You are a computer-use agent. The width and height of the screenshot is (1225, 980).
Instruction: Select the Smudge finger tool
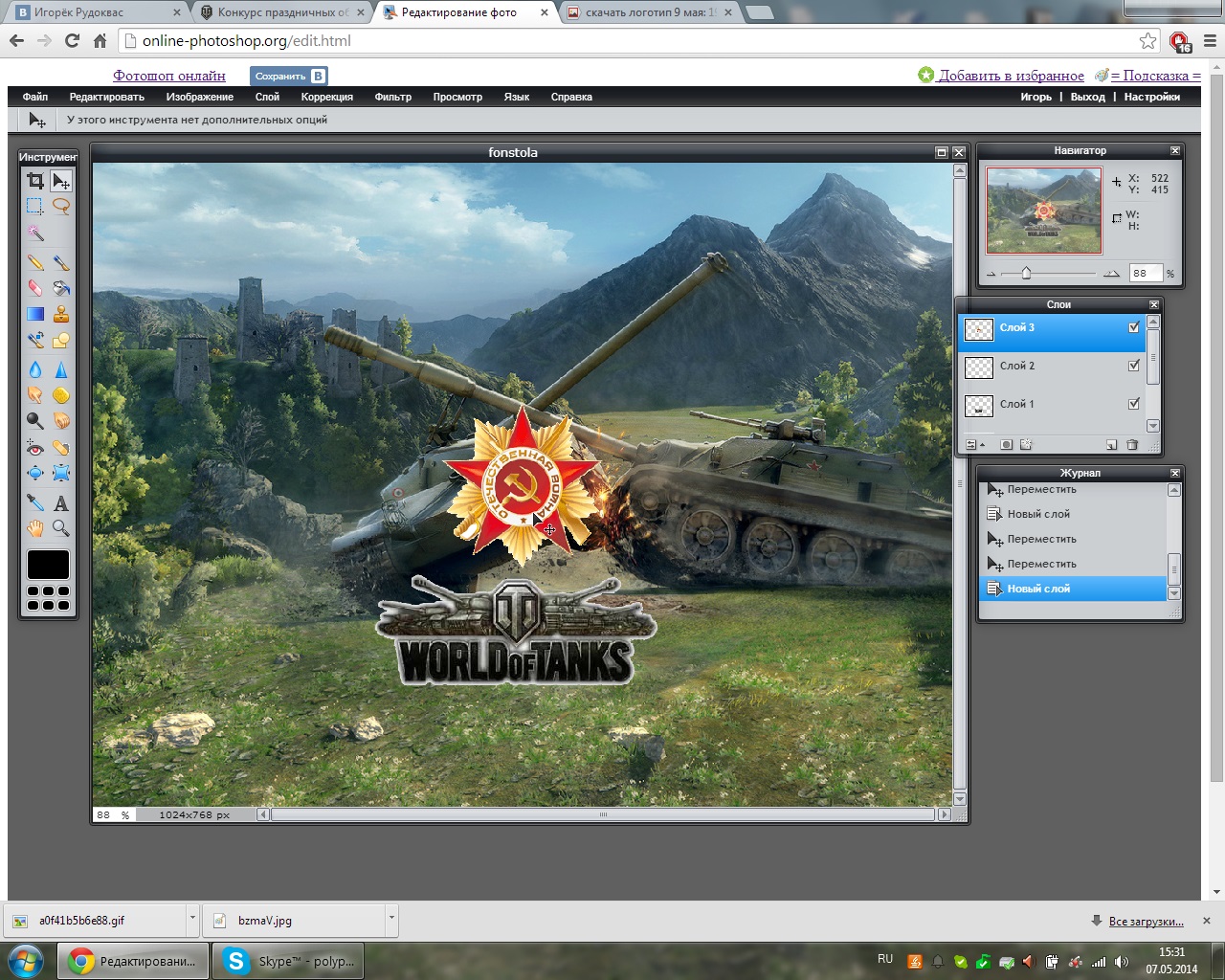click(x=35, y=395)
